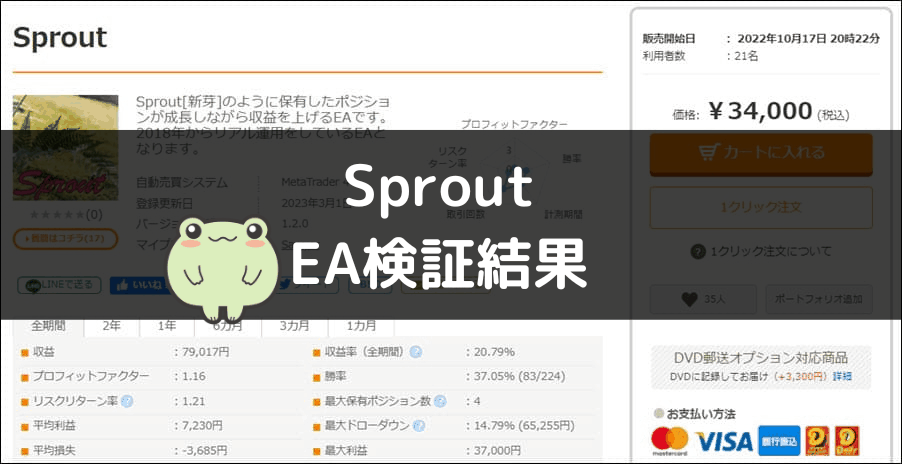Click the 収益率 value 20.79%
This screenshot has width=902, height=464.
point(494,352)
